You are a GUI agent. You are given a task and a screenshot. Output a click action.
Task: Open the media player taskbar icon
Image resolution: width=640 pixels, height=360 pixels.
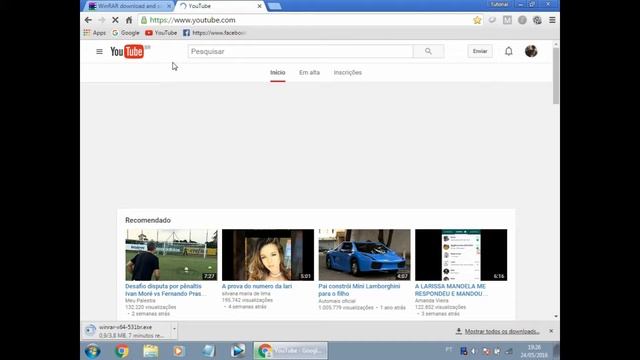click(179, 351)
